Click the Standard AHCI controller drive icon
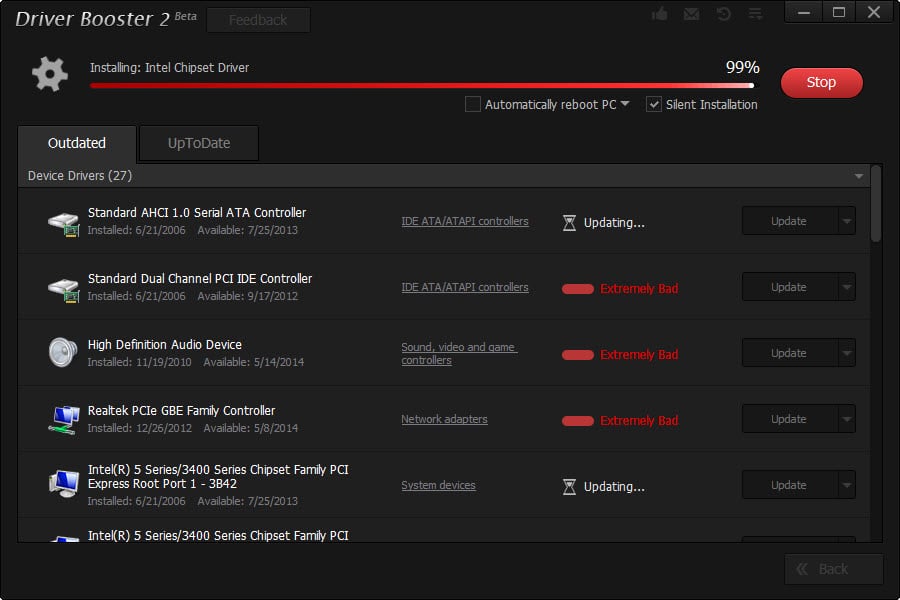The image size is (900, 600). [63, 222]
